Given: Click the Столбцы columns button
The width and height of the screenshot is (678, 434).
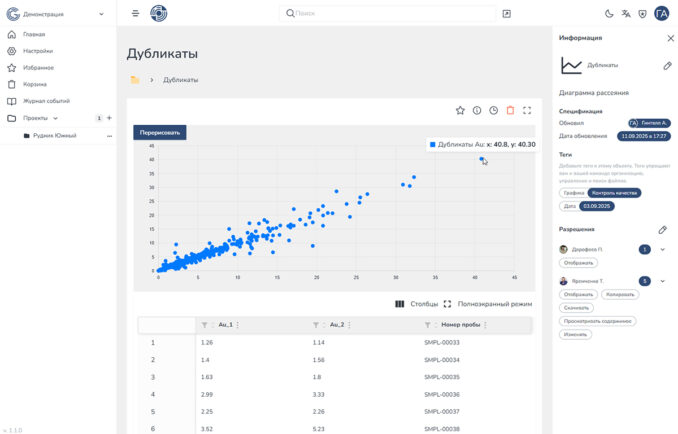Looking at the screenshot, I should tap(417, 304).
